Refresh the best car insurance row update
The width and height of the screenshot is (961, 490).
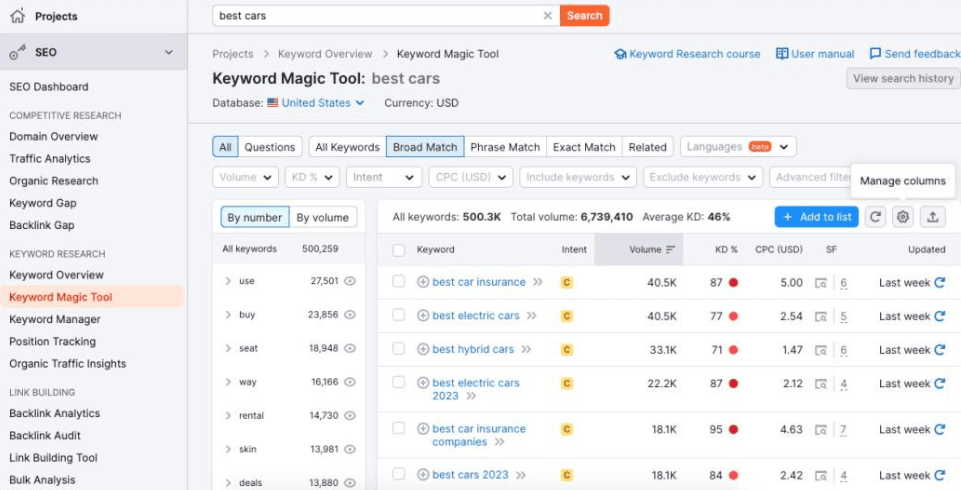pos(940,282)
